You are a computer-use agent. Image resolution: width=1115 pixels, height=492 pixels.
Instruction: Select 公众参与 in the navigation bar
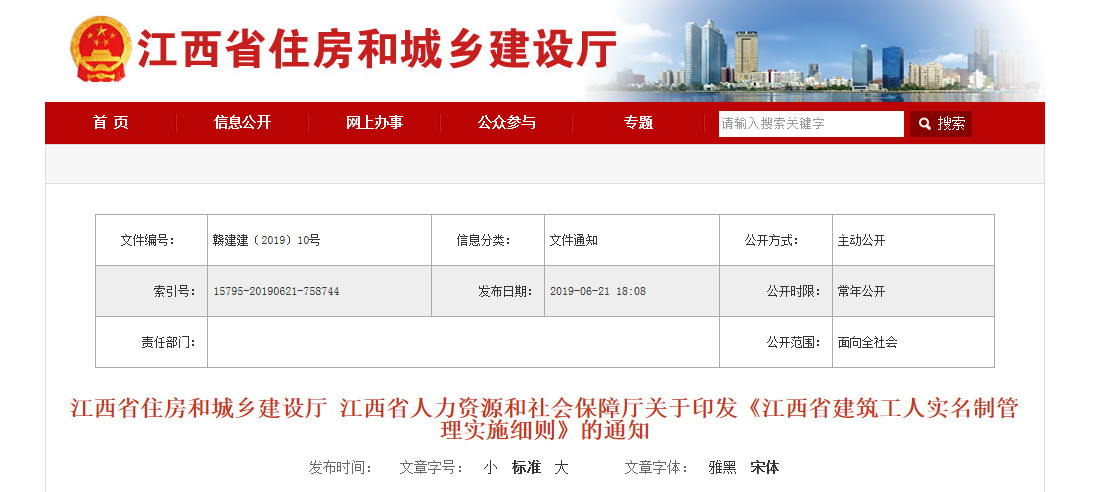pos(506,123)
